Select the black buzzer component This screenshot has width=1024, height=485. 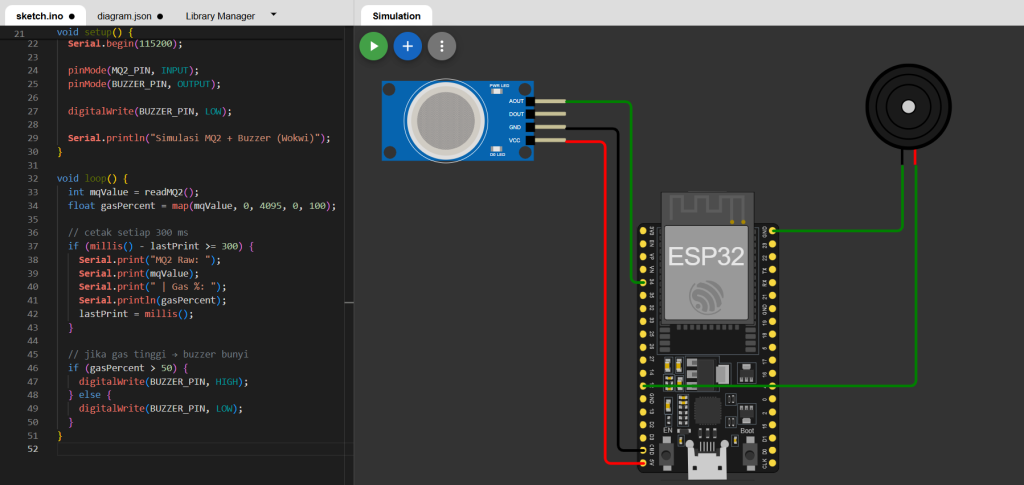tap(908, 105)
